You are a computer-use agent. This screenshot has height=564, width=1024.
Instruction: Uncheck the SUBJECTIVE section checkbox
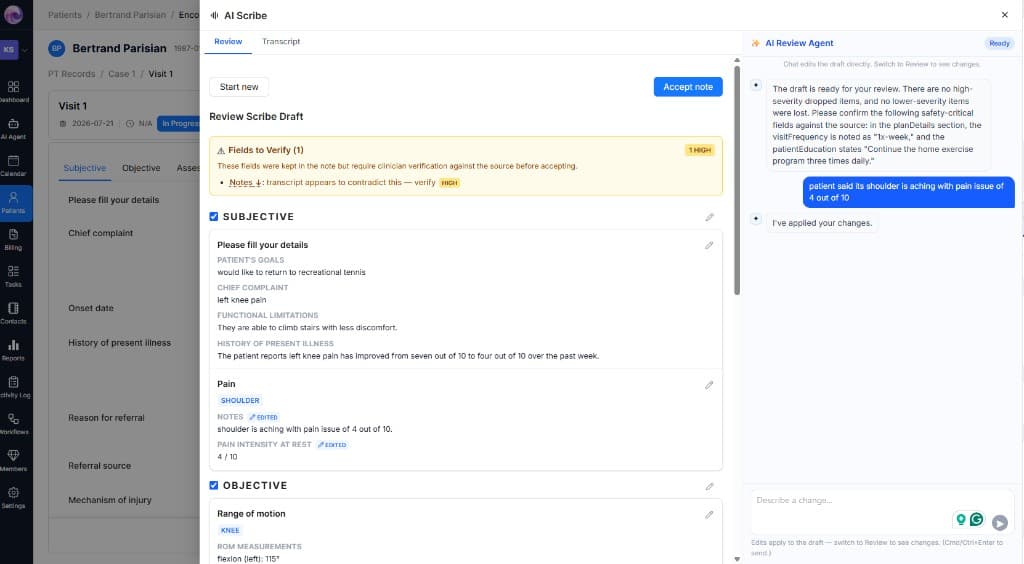click(x=214, y=217)
